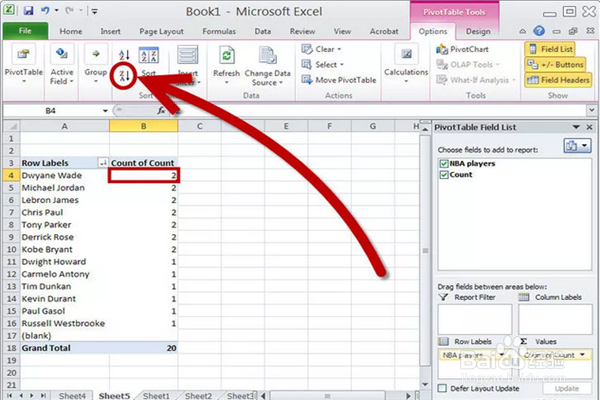The width and height of the screenshot is (600, 400).
Task: Click the horizontal scrollbar thumb
Action: coord(327,396)
